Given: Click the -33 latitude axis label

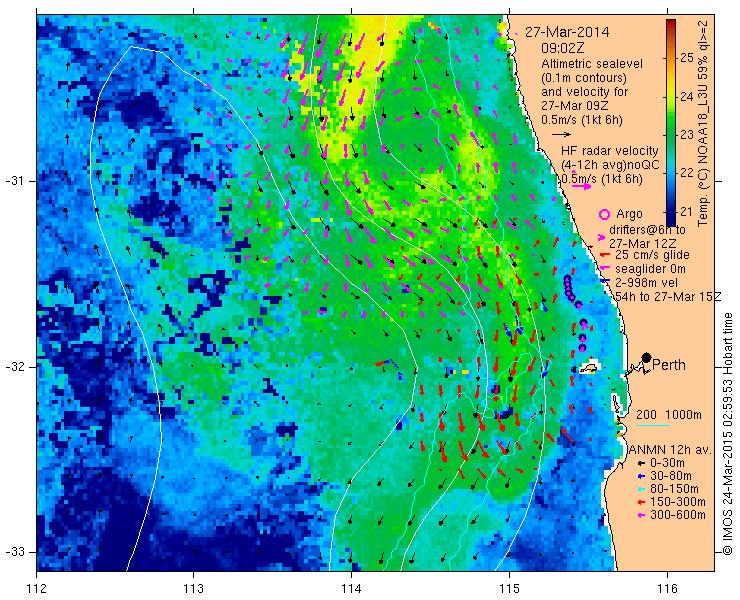Looking at the screenshot, I should (16, 551).
